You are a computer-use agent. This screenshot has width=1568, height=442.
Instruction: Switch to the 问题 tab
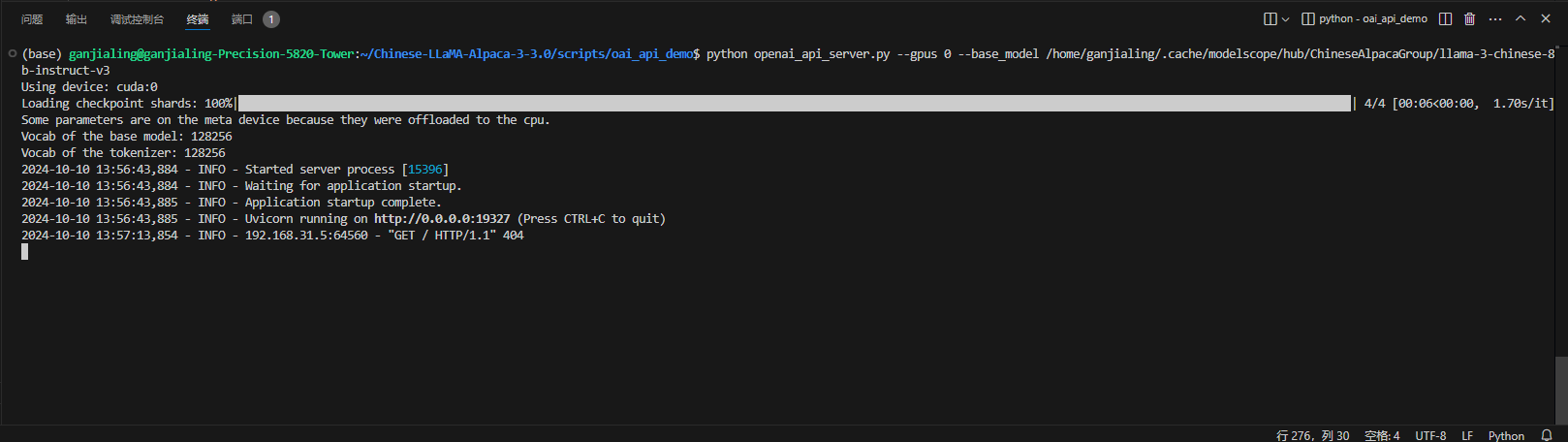[x=32, y=19]
